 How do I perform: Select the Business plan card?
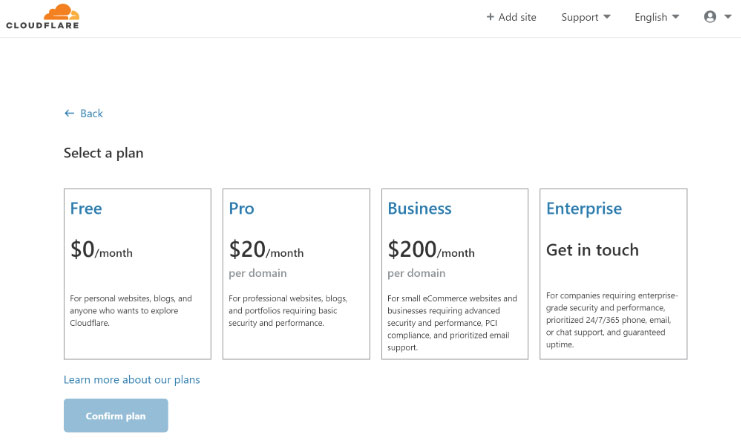[x=455, y=274]
